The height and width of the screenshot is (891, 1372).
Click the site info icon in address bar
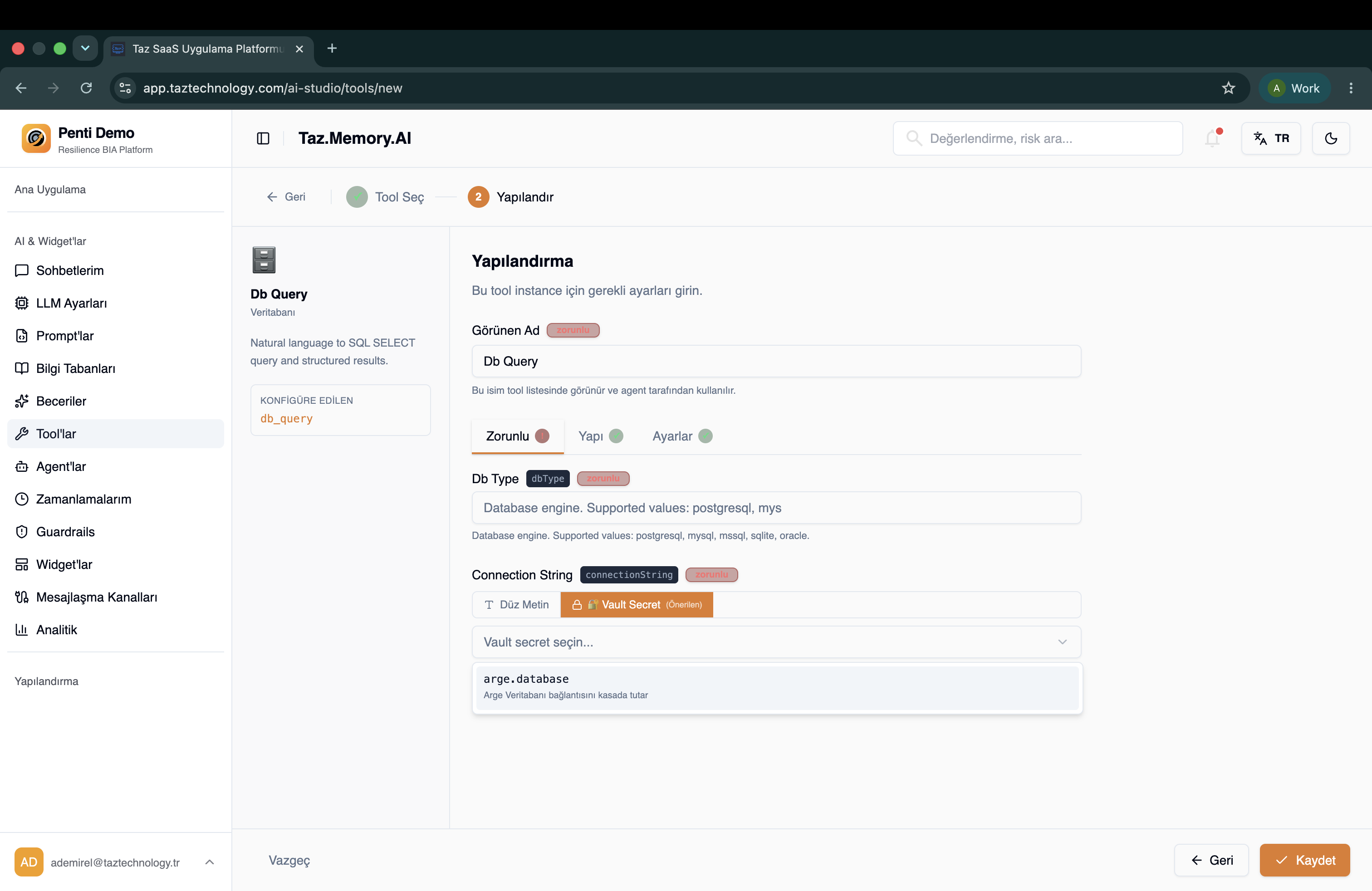pyautogui.click(x=125, y=88)
